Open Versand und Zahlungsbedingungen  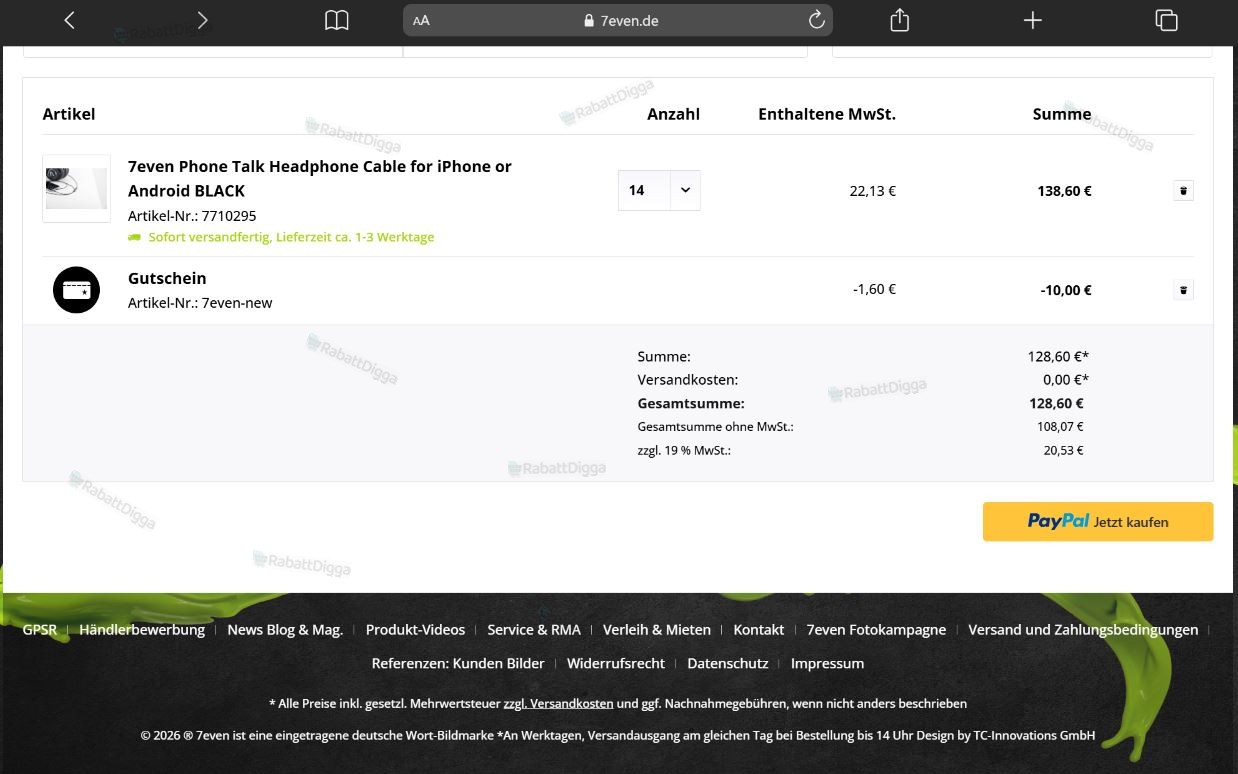click(x=1083, y=630)
